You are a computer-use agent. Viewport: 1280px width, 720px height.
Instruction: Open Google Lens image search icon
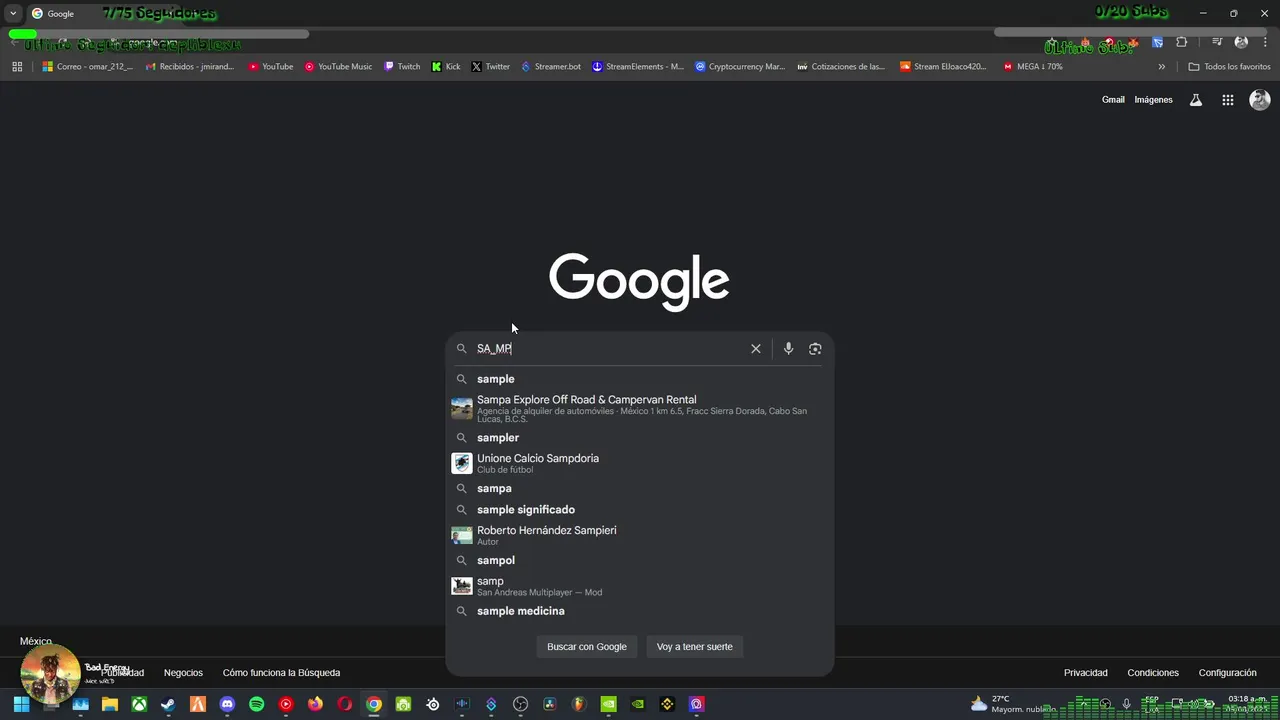[815, 349]
